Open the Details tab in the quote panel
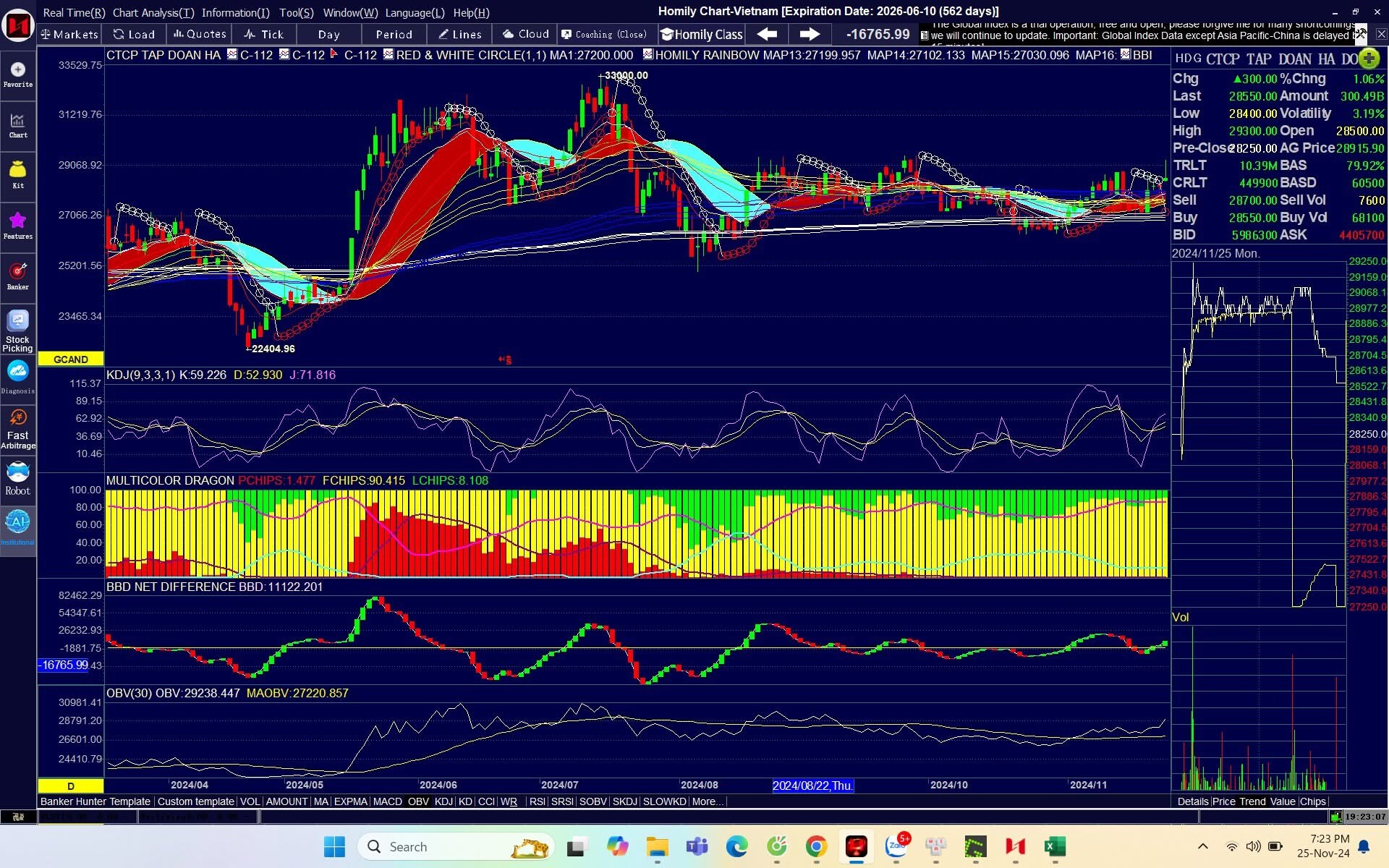Viewport: 1389px width, 868px height. pos(1192,801)
